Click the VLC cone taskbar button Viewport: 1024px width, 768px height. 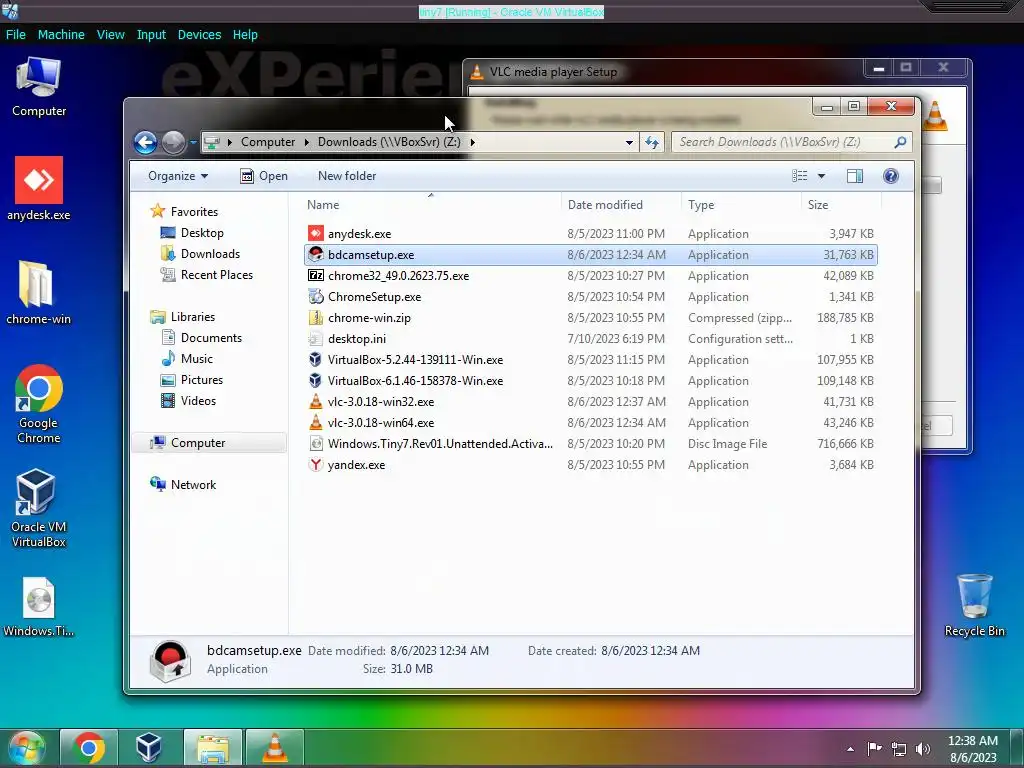point(274,748)
